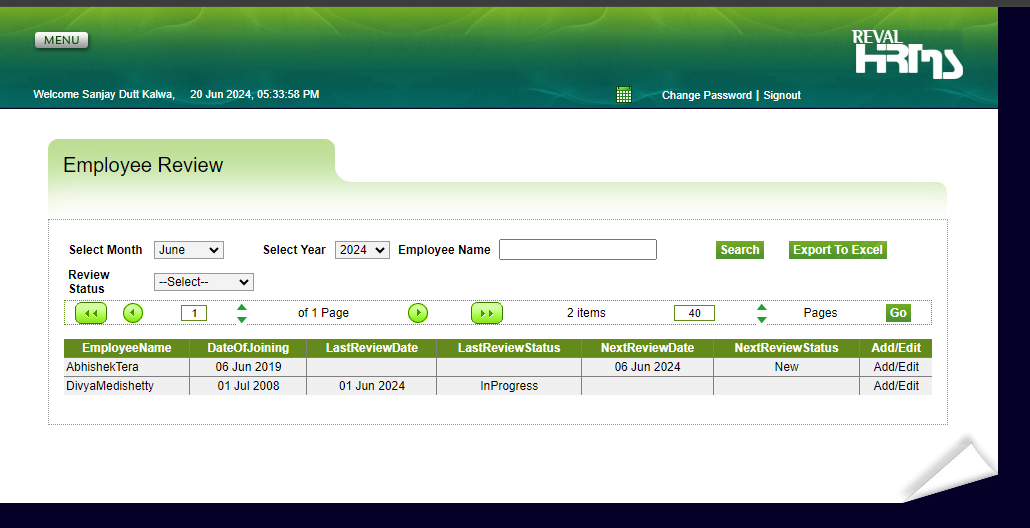Expand the Review Status dropdown
Screen dimensions: 1030x528
[204, 282]
